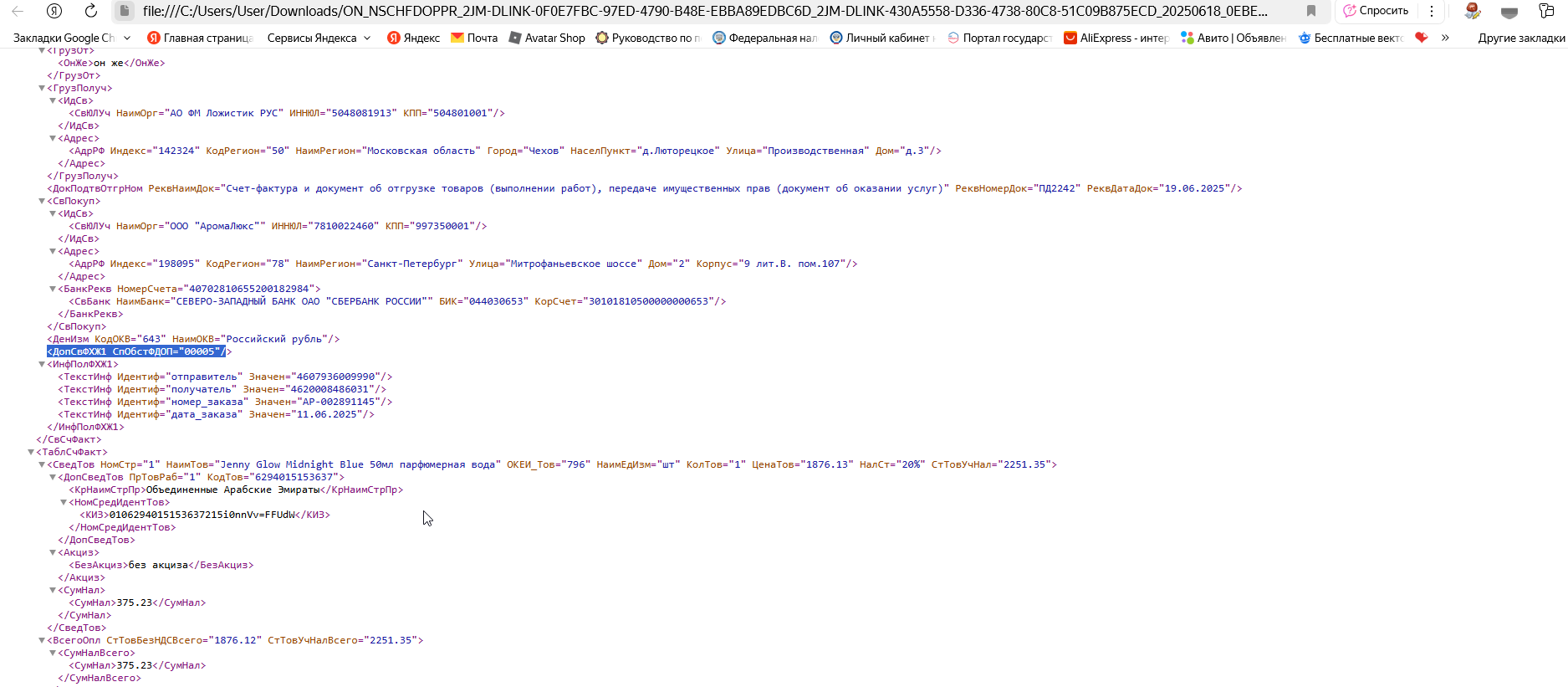Open the Бесплатные векто bookmark
The height and width of the screenshot is (687, 1568).
tap(1351, 38)
